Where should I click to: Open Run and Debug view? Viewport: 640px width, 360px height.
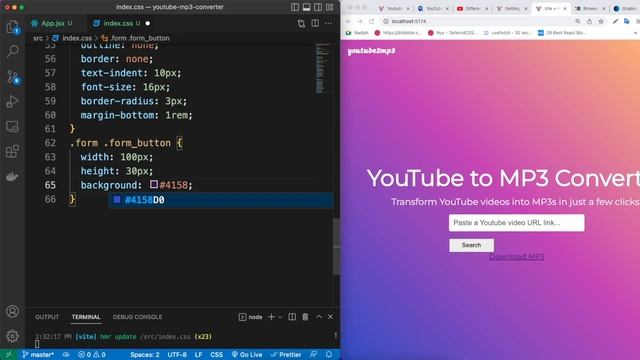pyautogui.click(x=13, y=101)
